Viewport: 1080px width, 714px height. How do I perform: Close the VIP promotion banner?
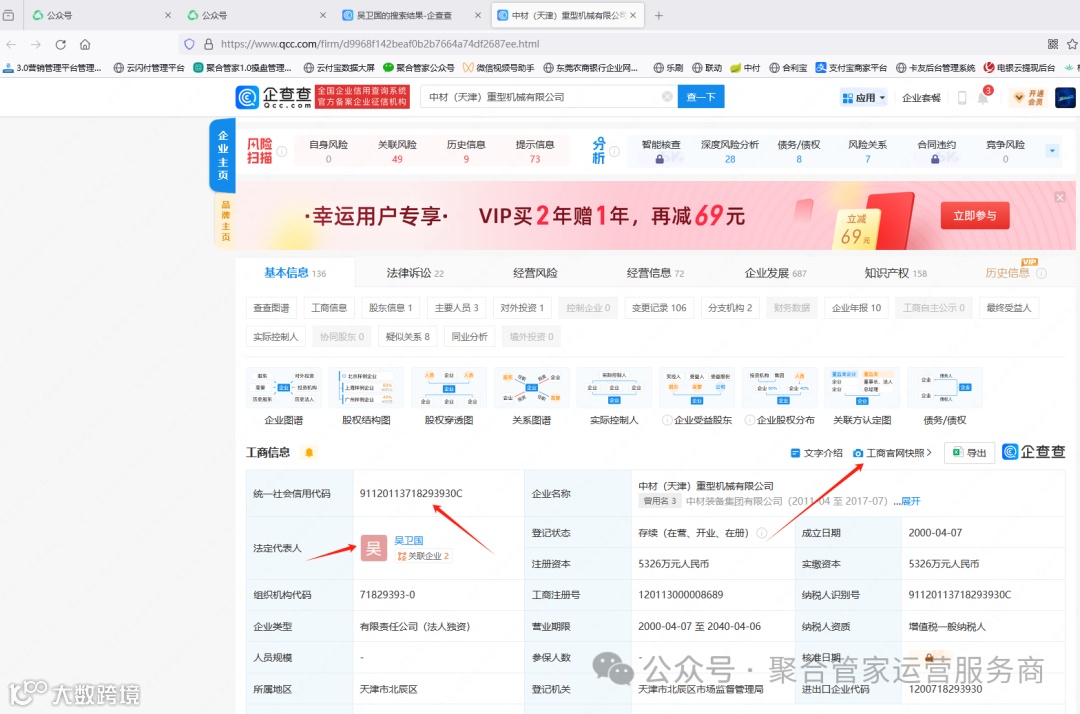[1059, 197]
